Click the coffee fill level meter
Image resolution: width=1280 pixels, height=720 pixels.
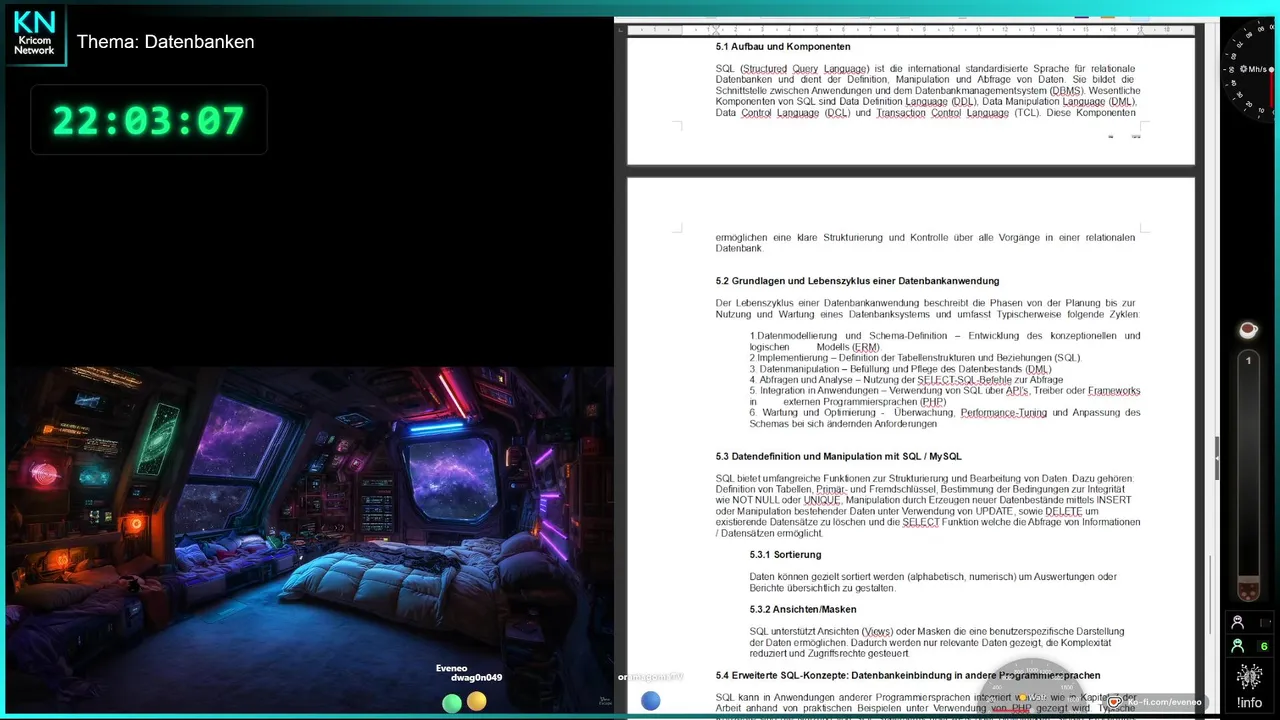click(1248, 477)
